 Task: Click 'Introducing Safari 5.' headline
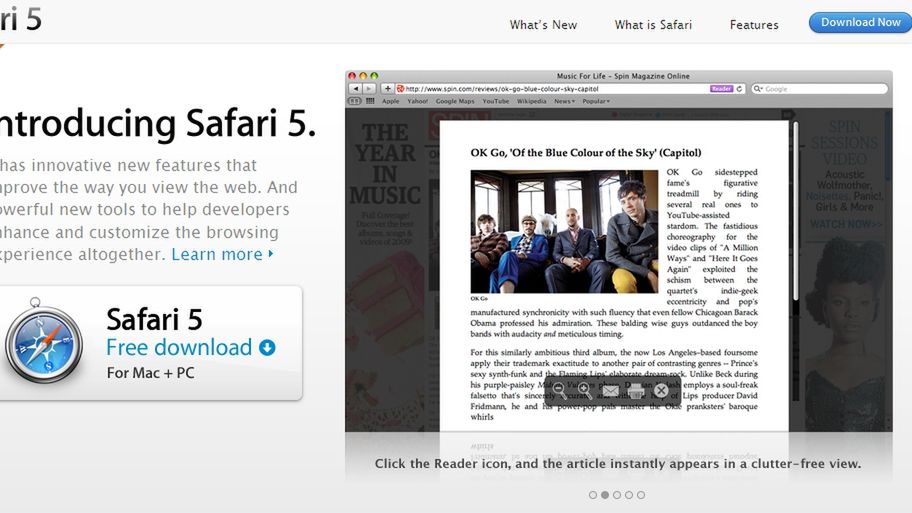tap(158, 124)
